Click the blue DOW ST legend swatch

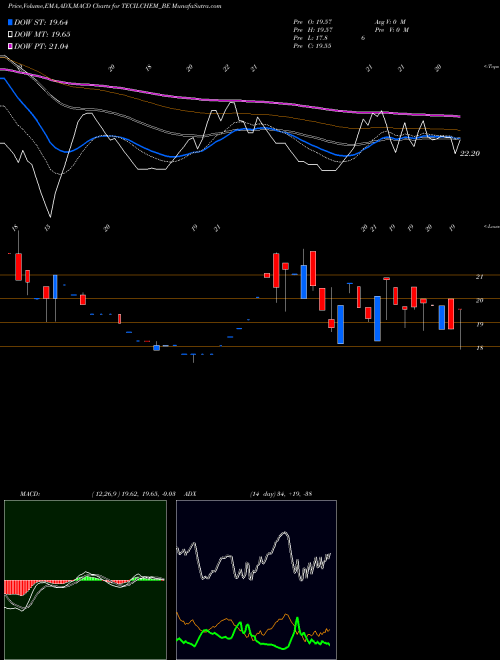10,22
